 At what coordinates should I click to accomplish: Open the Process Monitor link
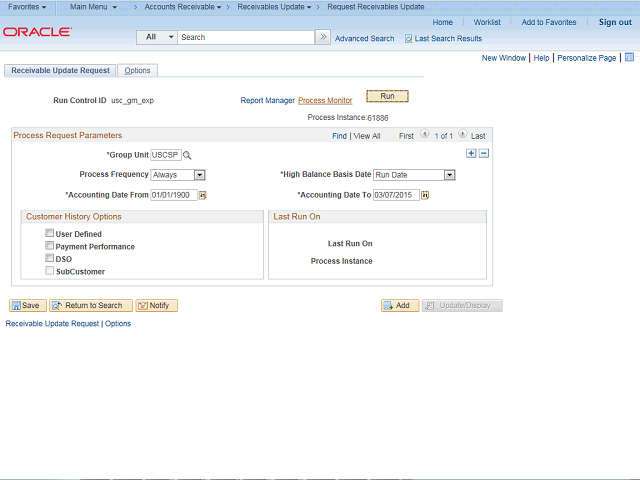click(325, 100)
